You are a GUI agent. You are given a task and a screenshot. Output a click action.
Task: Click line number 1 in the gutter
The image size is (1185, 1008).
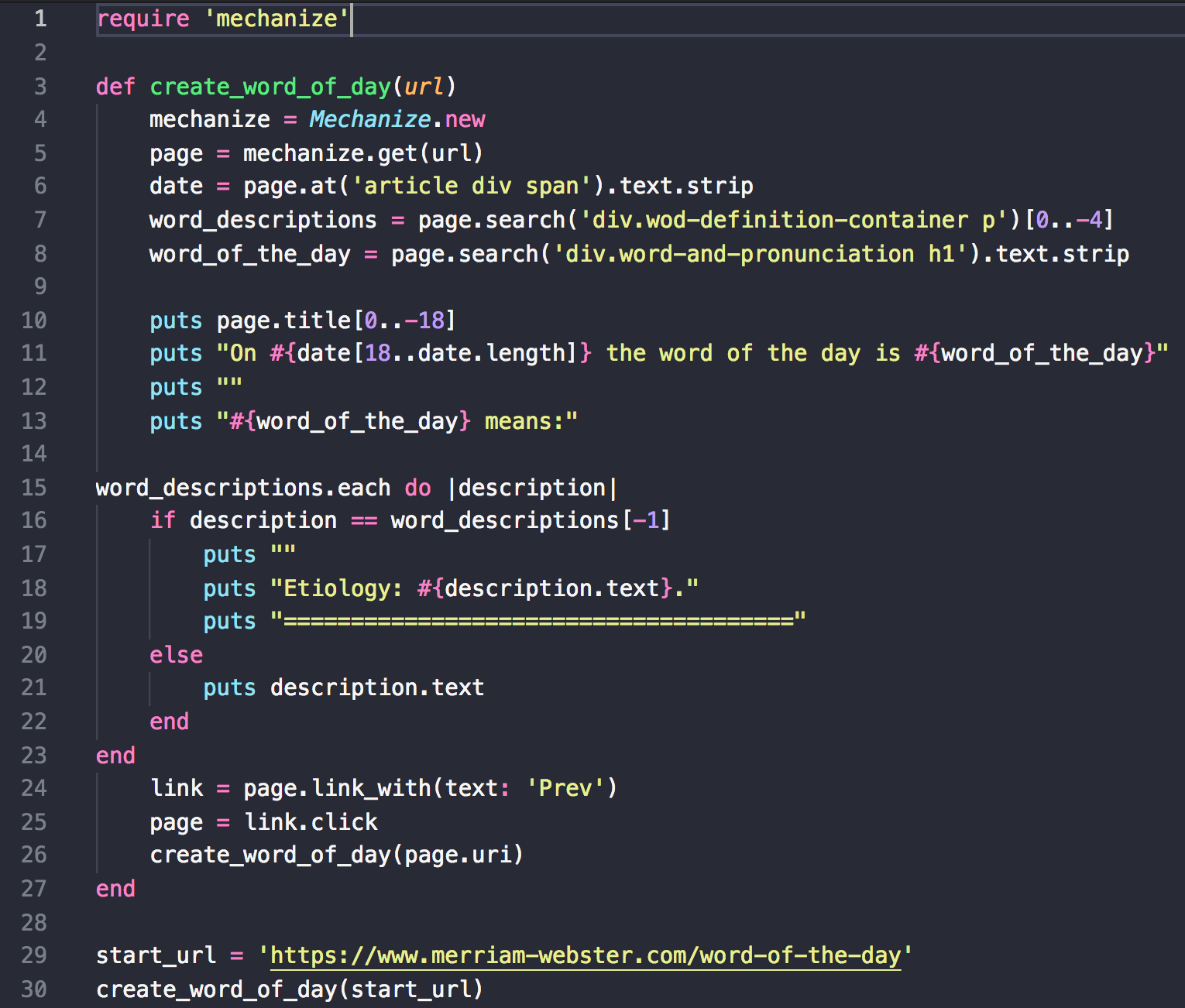tap(39, 18)
